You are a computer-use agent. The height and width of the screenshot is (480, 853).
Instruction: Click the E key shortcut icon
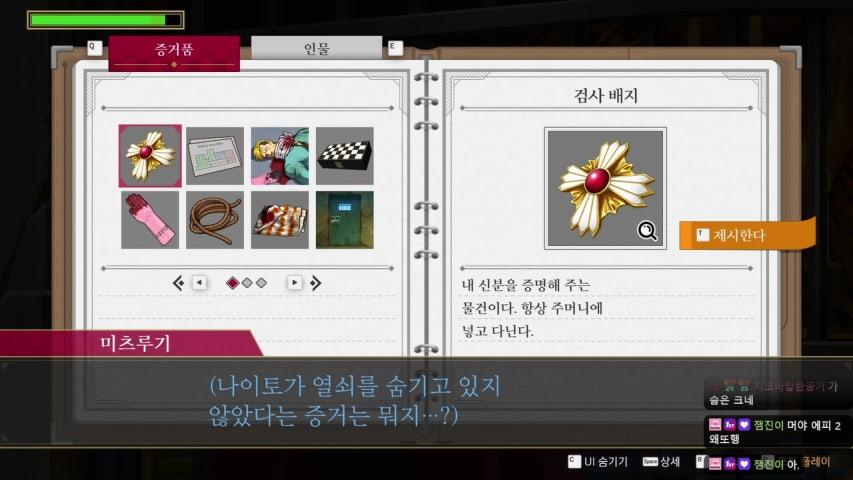(395, 48)
